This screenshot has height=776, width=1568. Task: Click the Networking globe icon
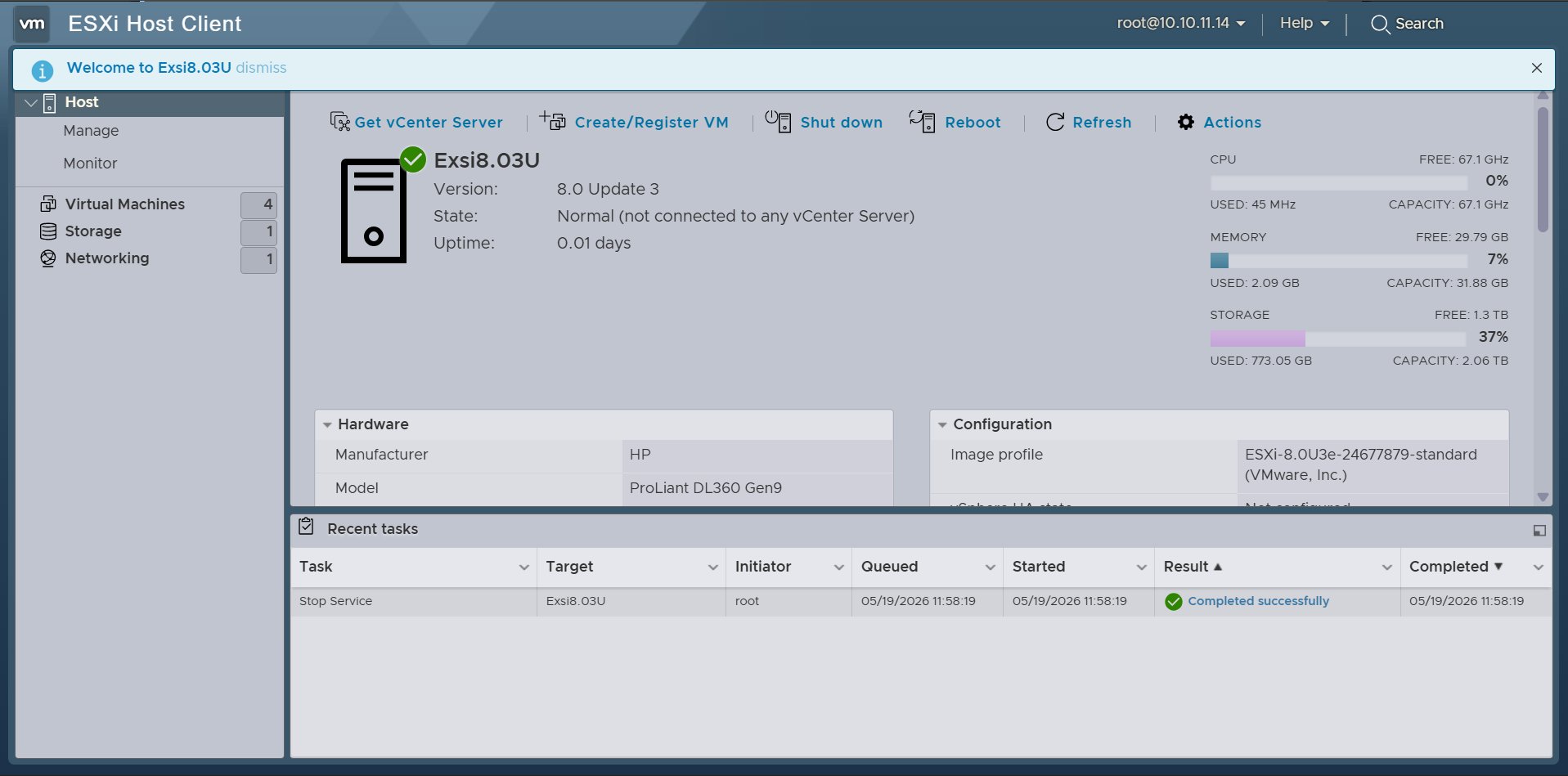pyautogui.click(x=48, y=258)
